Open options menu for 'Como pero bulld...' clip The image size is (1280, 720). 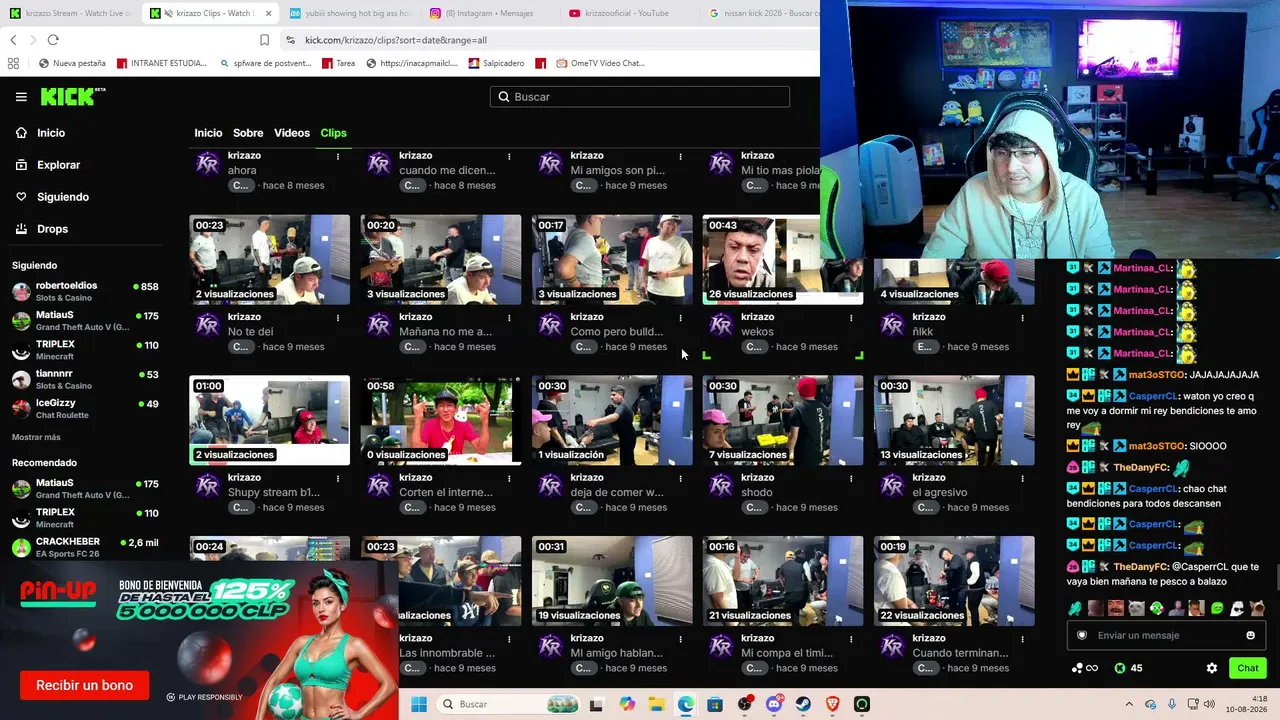(680, 317)
